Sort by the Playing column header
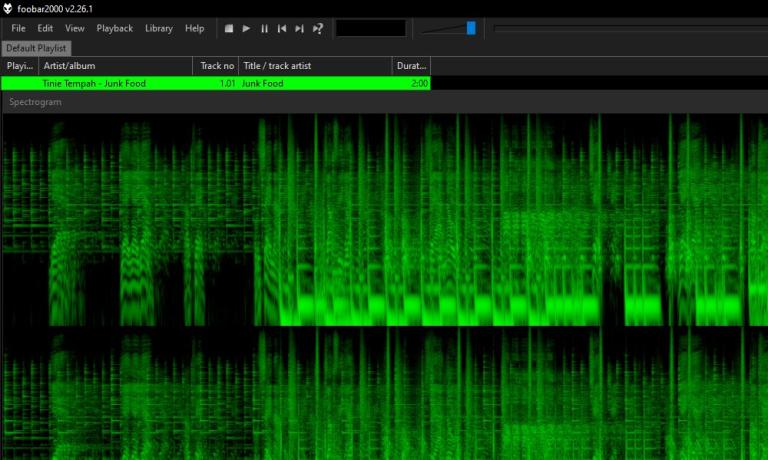Screen dimensions: 768x460 coord(20,66)
